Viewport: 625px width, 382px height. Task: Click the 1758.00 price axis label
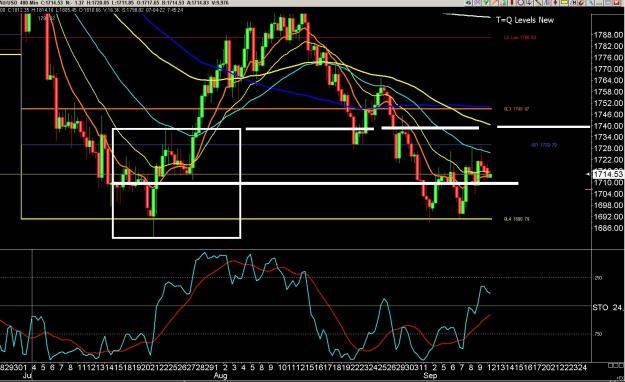pyautogui.click(x=609, y=92)
